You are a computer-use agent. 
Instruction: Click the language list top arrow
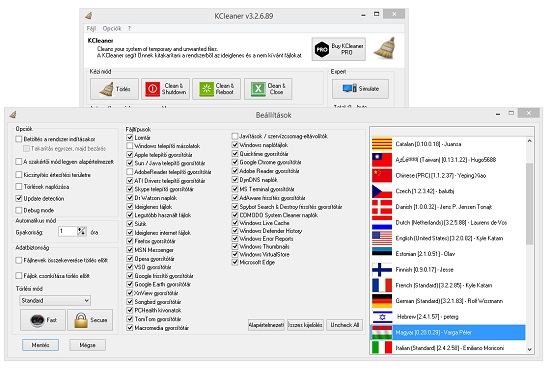point(530,141)
